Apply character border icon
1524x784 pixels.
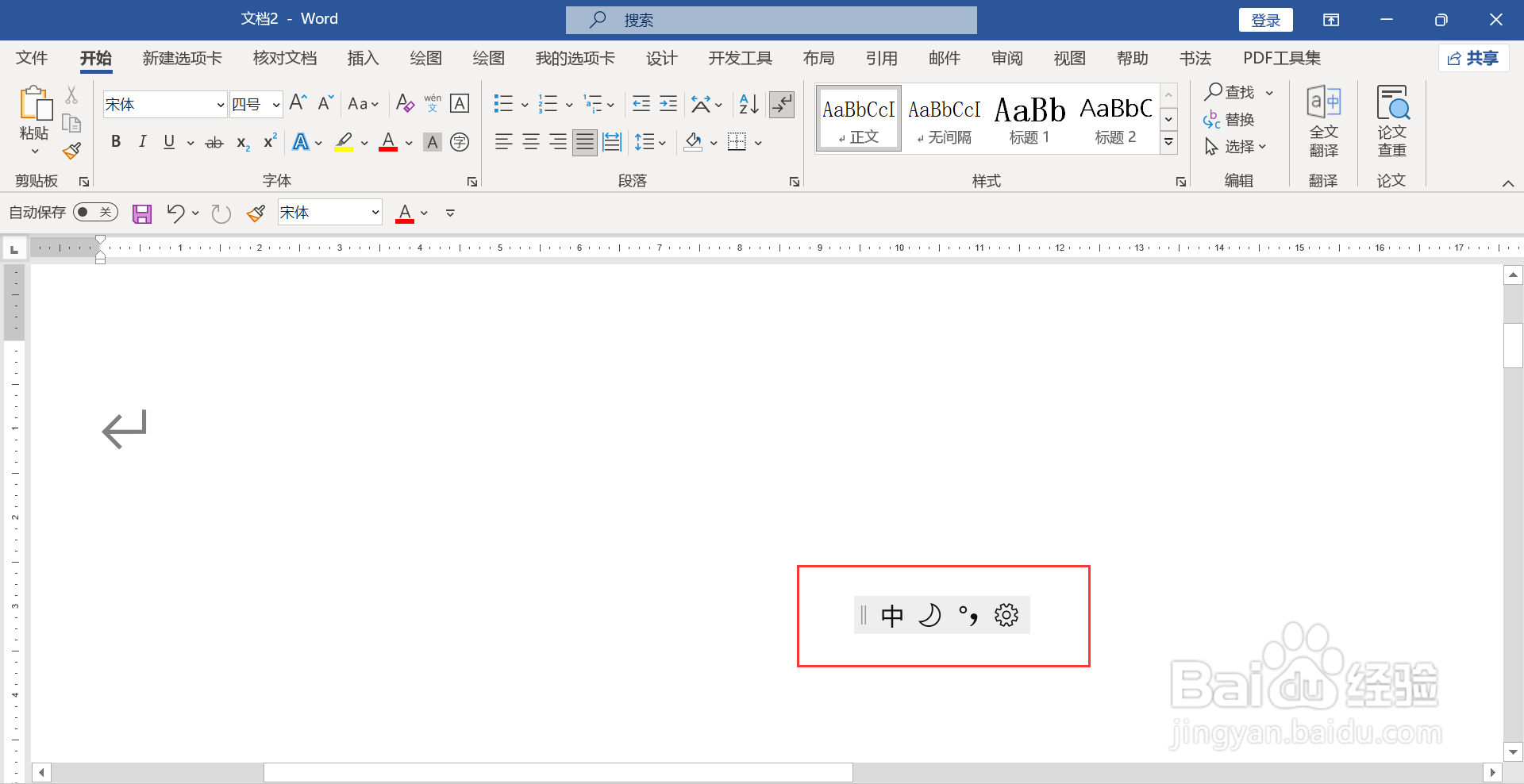pos(460,103)
